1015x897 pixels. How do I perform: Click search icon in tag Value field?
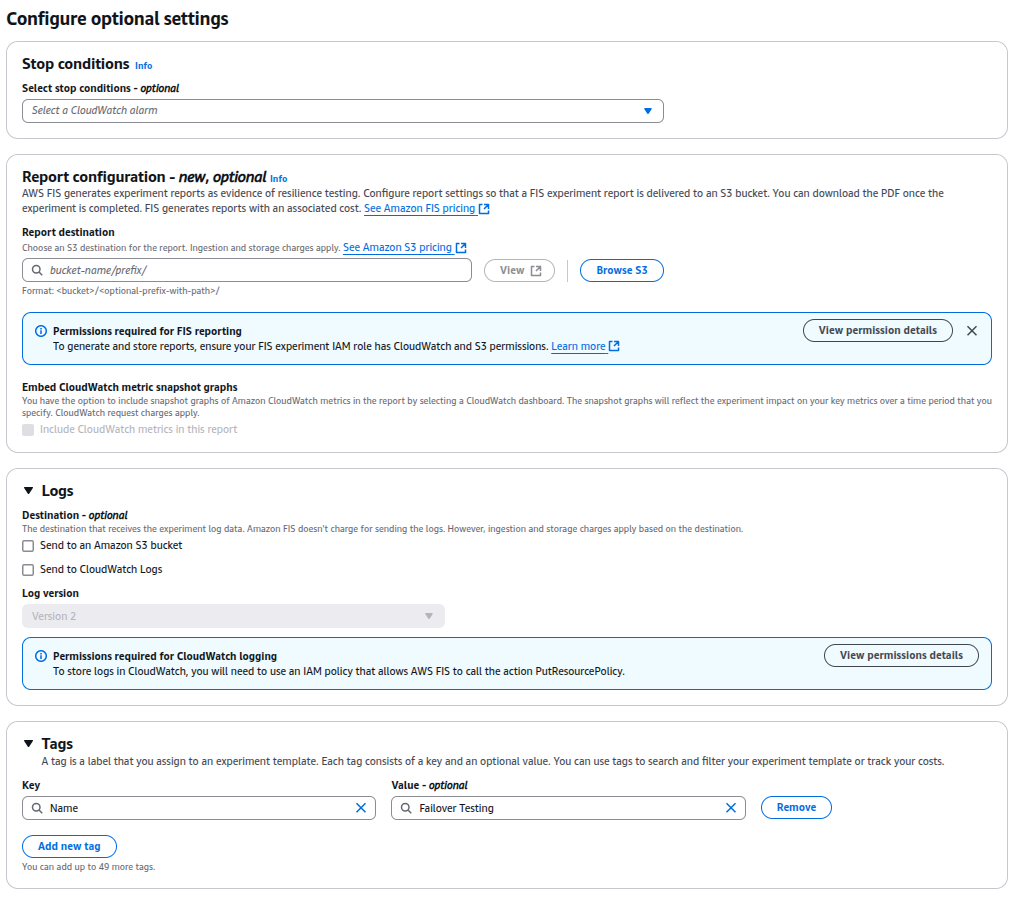(406, 808)
